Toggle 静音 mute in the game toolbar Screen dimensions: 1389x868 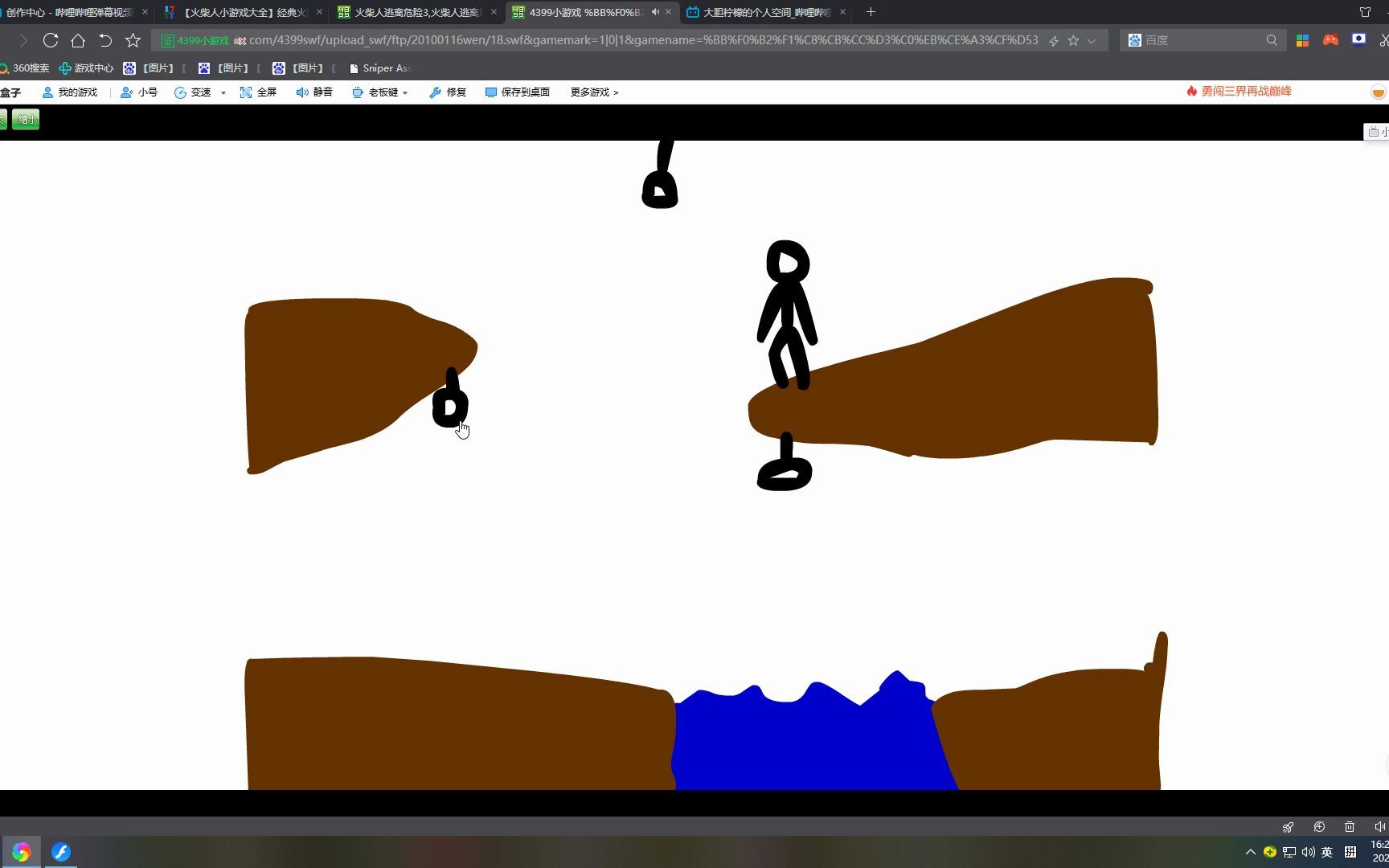click(314, 92)
